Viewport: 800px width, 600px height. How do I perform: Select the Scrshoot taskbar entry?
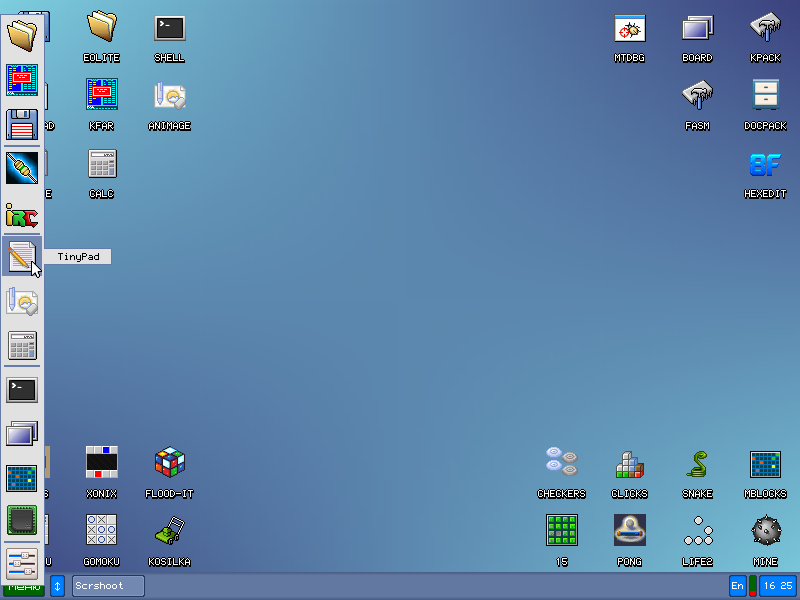[x=108, y=586]
